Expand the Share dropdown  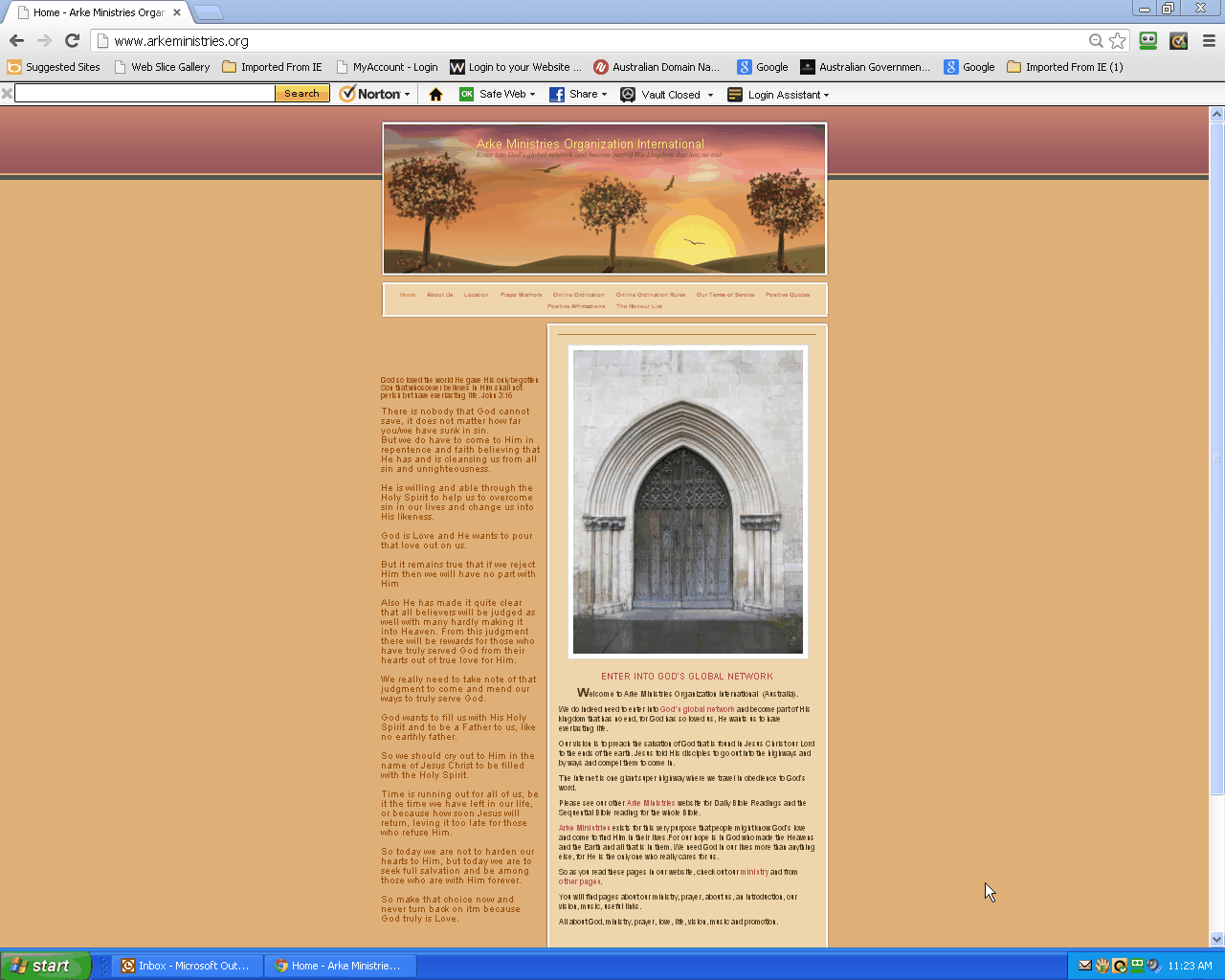click(x=604, y=95)
